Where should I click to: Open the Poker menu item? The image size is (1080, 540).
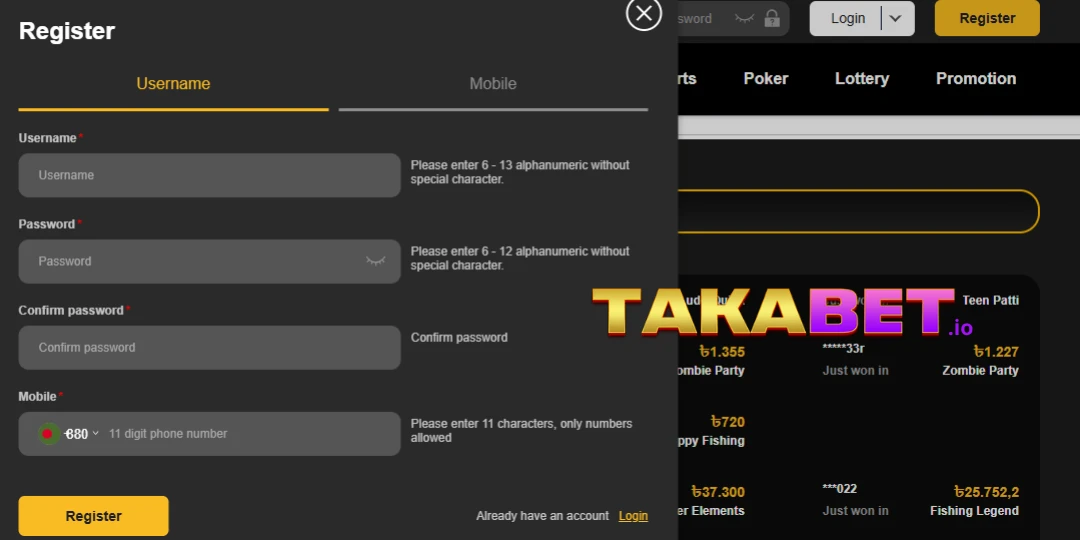click(766, 79)
